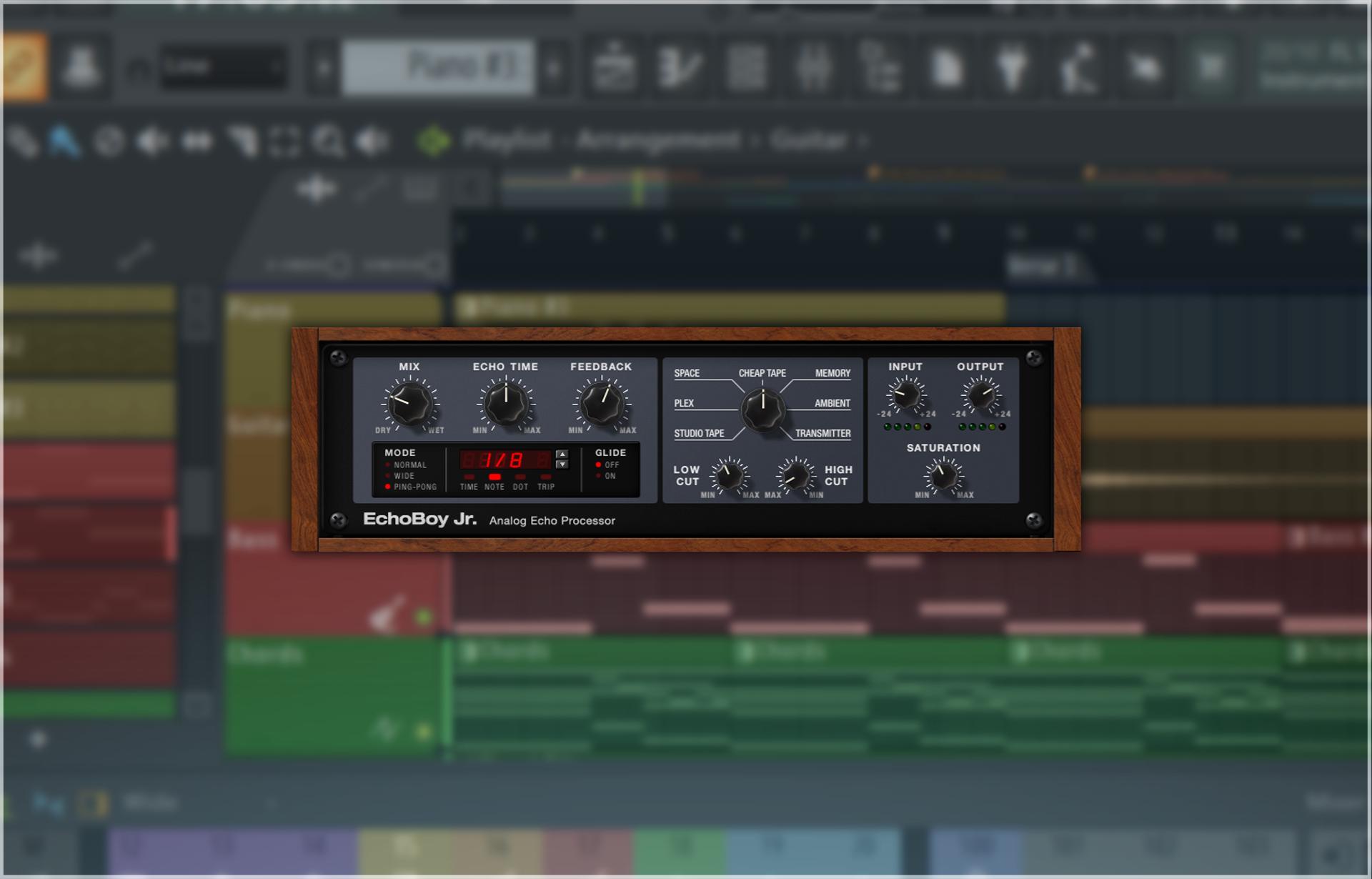Decrease note value with down arrow

tap(562, 465)
